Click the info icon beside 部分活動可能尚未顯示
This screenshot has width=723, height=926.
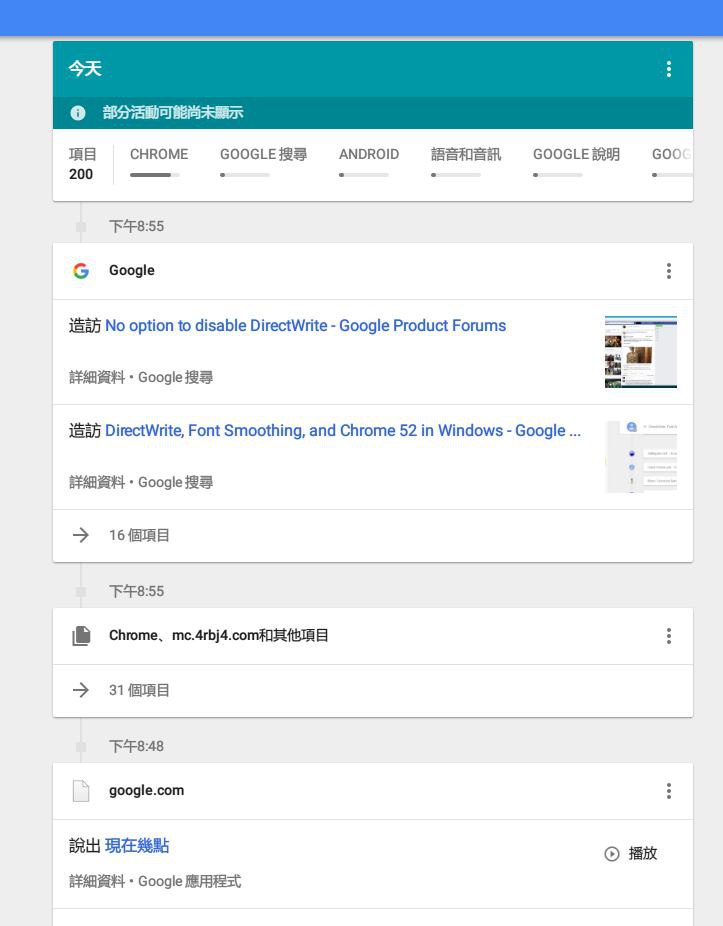pyautogui.click(x=78, y=113)
